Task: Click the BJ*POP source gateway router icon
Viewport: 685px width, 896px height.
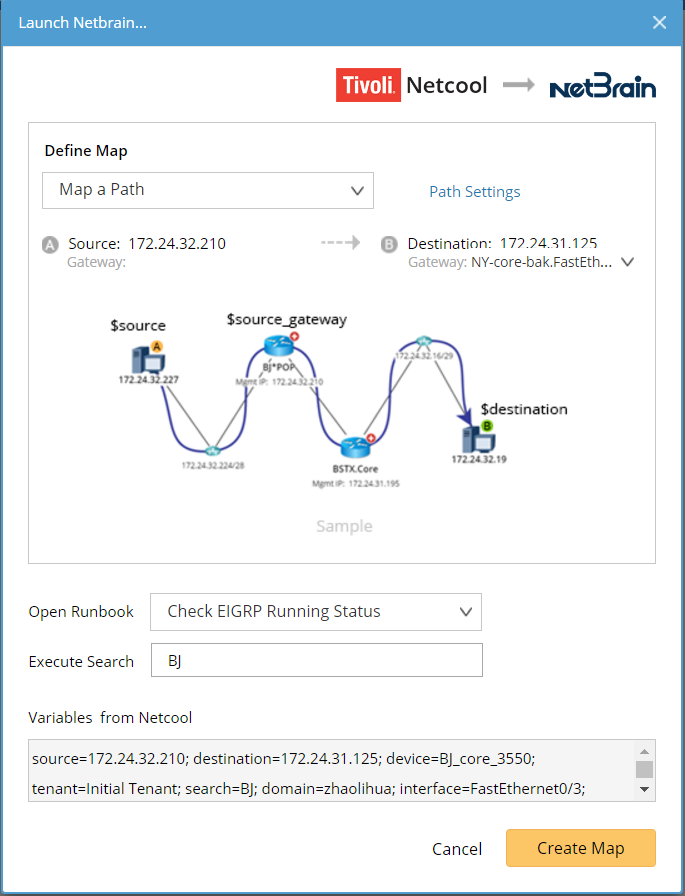Action: coord(276,346)
